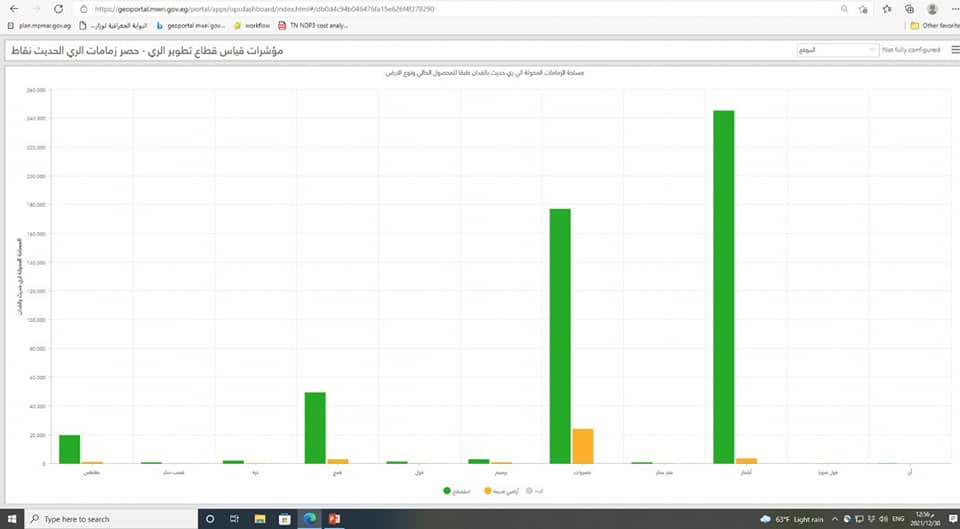Screen dimensions: 960x529
Task: Open the browser Collections icon
Action: coord(908,9)
